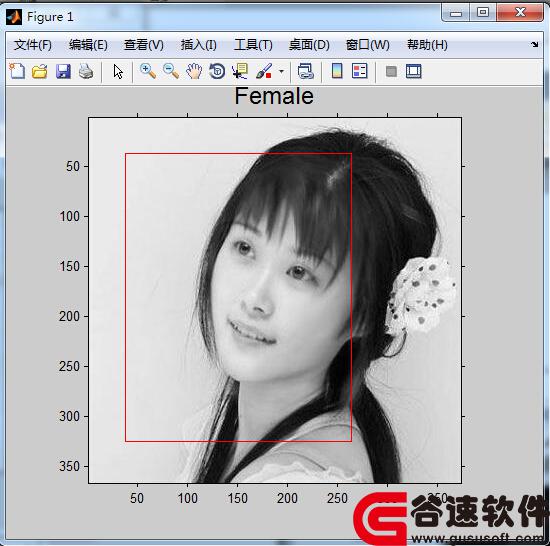Open the 插入(I) menu
Viewport: 550px width, 546px height.
(199, 45)
